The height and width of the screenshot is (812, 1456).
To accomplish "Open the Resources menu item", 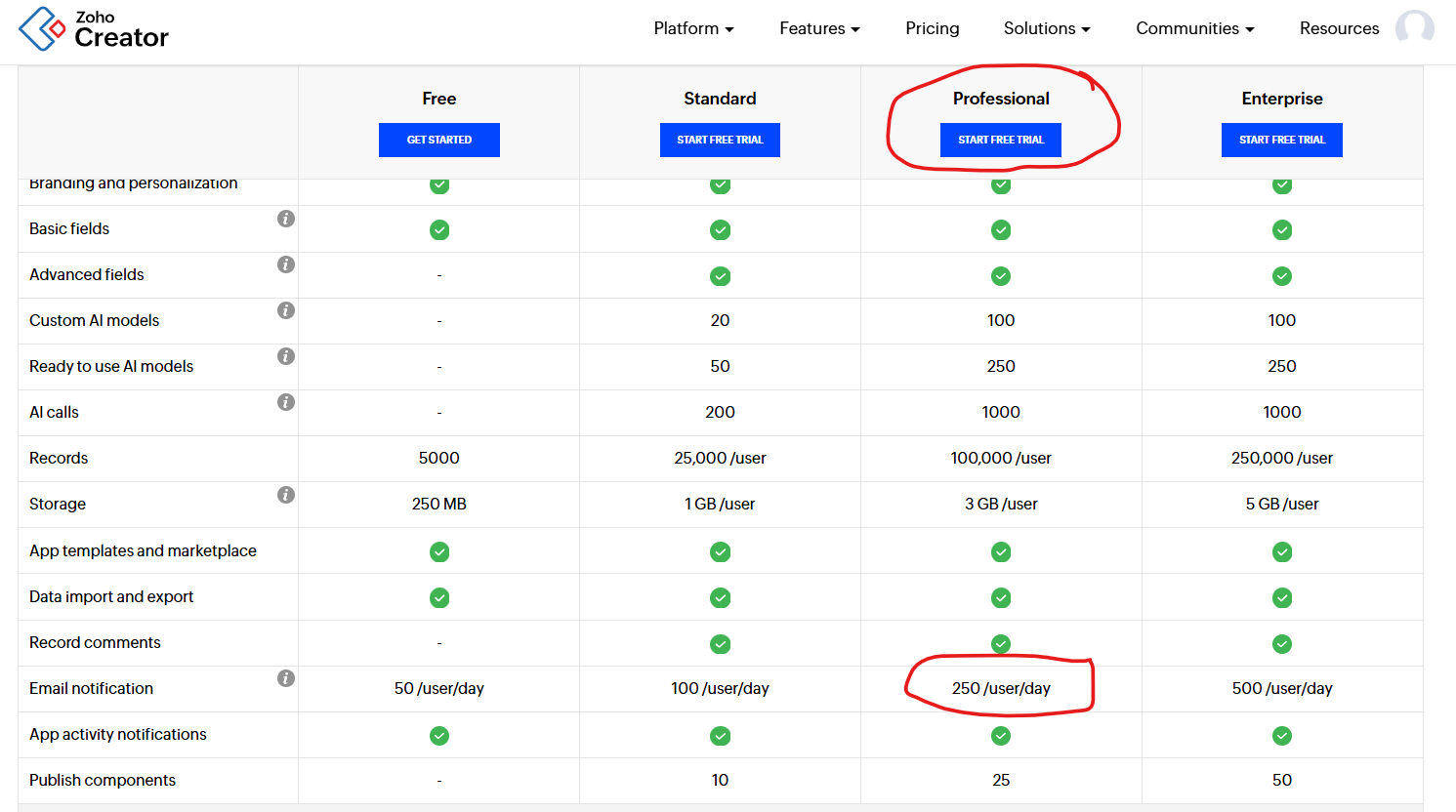I will pyautogui.click(x=1339, y=29).
